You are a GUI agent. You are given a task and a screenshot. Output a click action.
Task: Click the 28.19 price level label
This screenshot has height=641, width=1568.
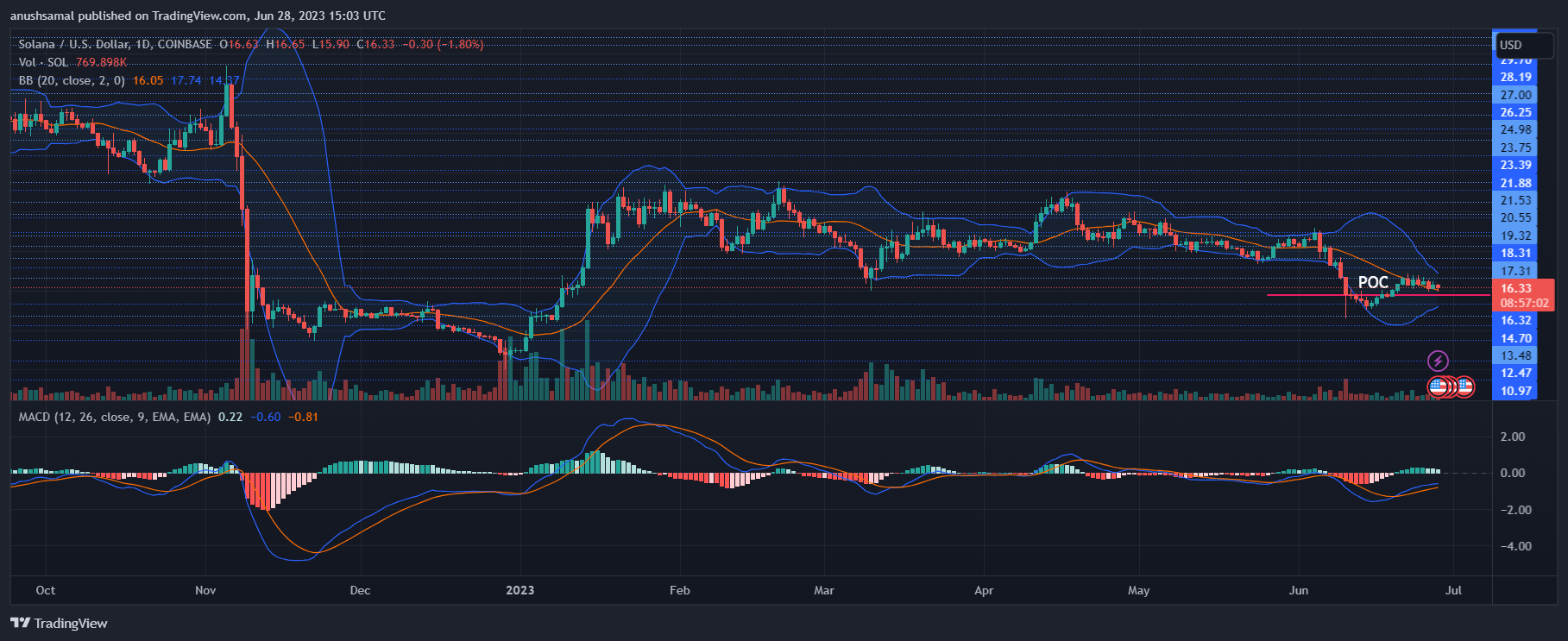tap(1516, 77)
